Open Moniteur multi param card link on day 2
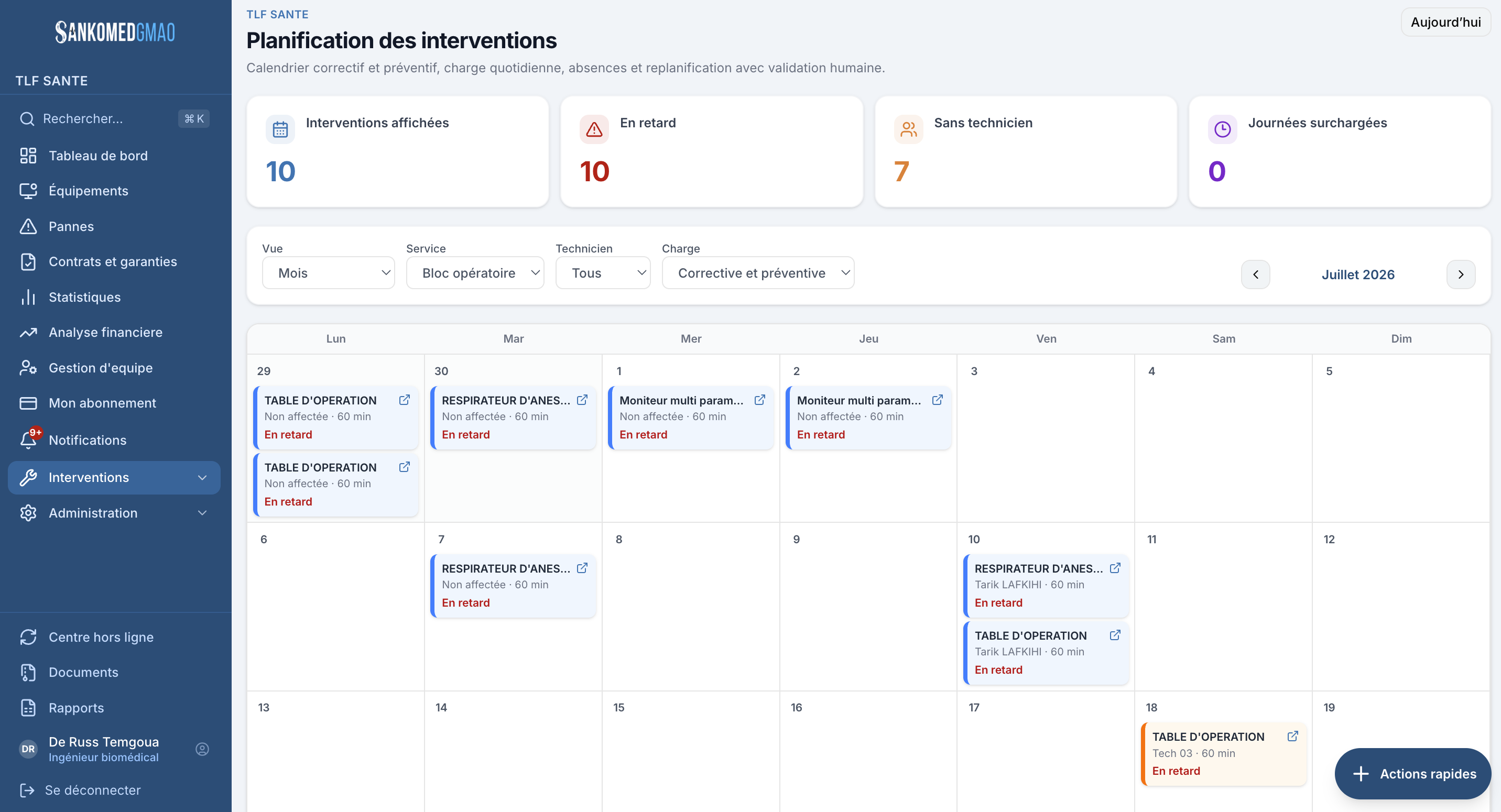The image size is (1501, 812). [x=938, y=400]
